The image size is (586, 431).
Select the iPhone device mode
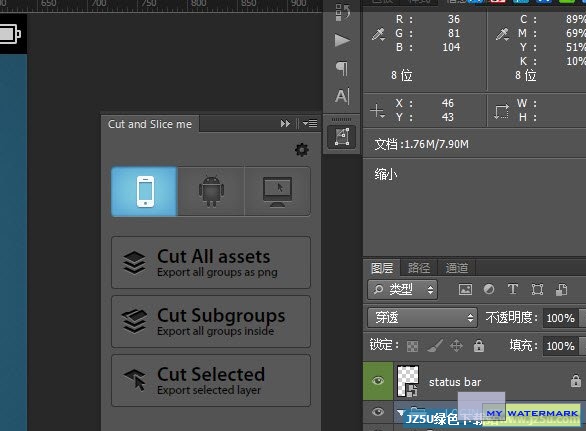[x=144, y=191]
